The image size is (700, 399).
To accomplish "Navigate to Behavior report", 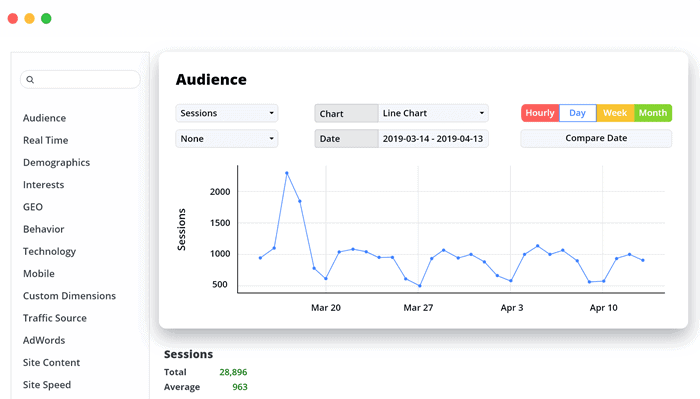I will click(x=44, y=229).
